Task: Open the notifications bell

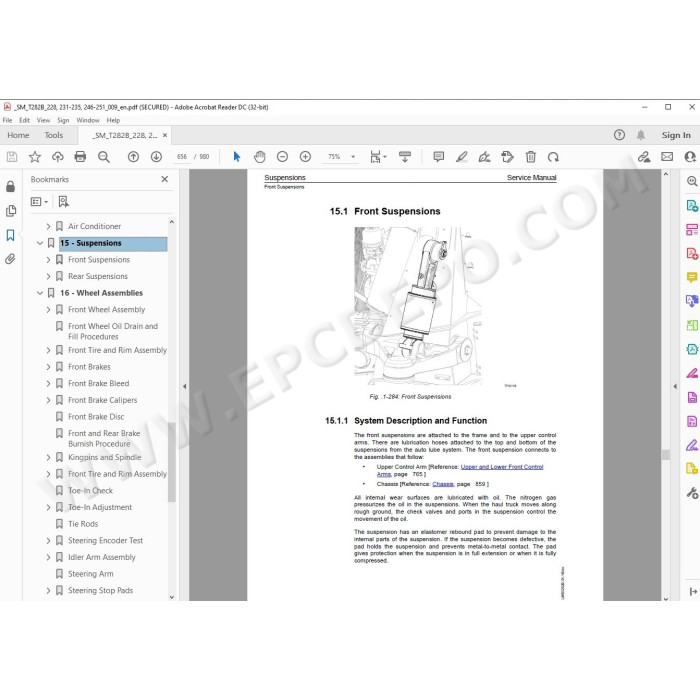Action: [641, 135]
